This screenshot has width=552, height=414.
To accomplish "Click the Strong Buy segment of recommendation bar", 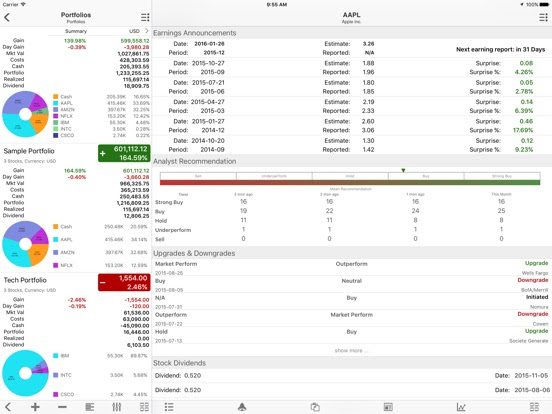I will (x=502, y=176).
